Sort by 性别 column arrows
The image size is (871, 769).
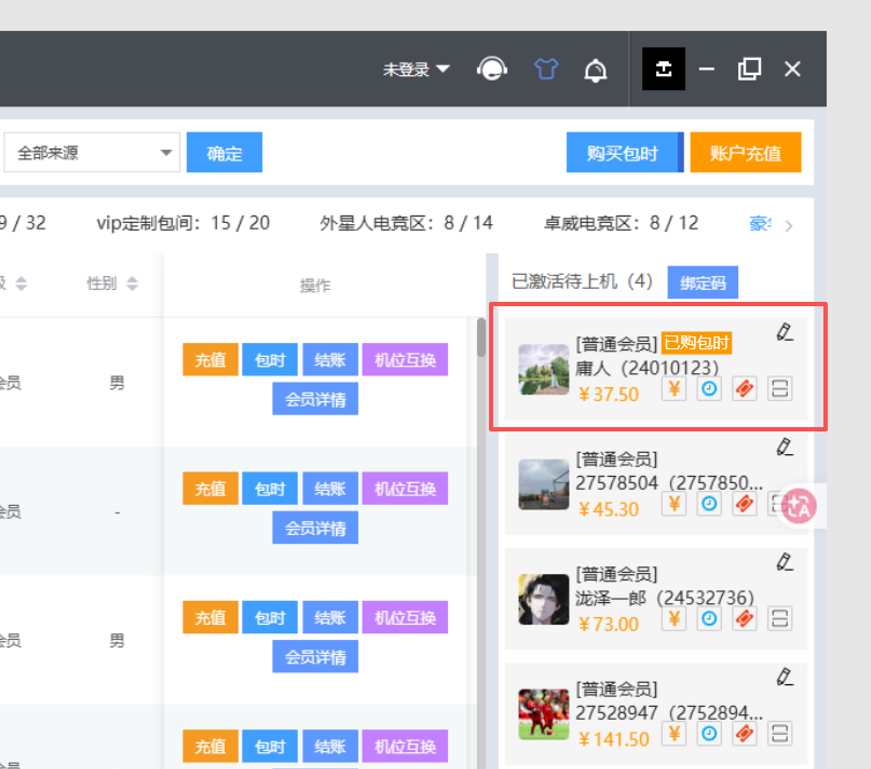click(132, 283)
